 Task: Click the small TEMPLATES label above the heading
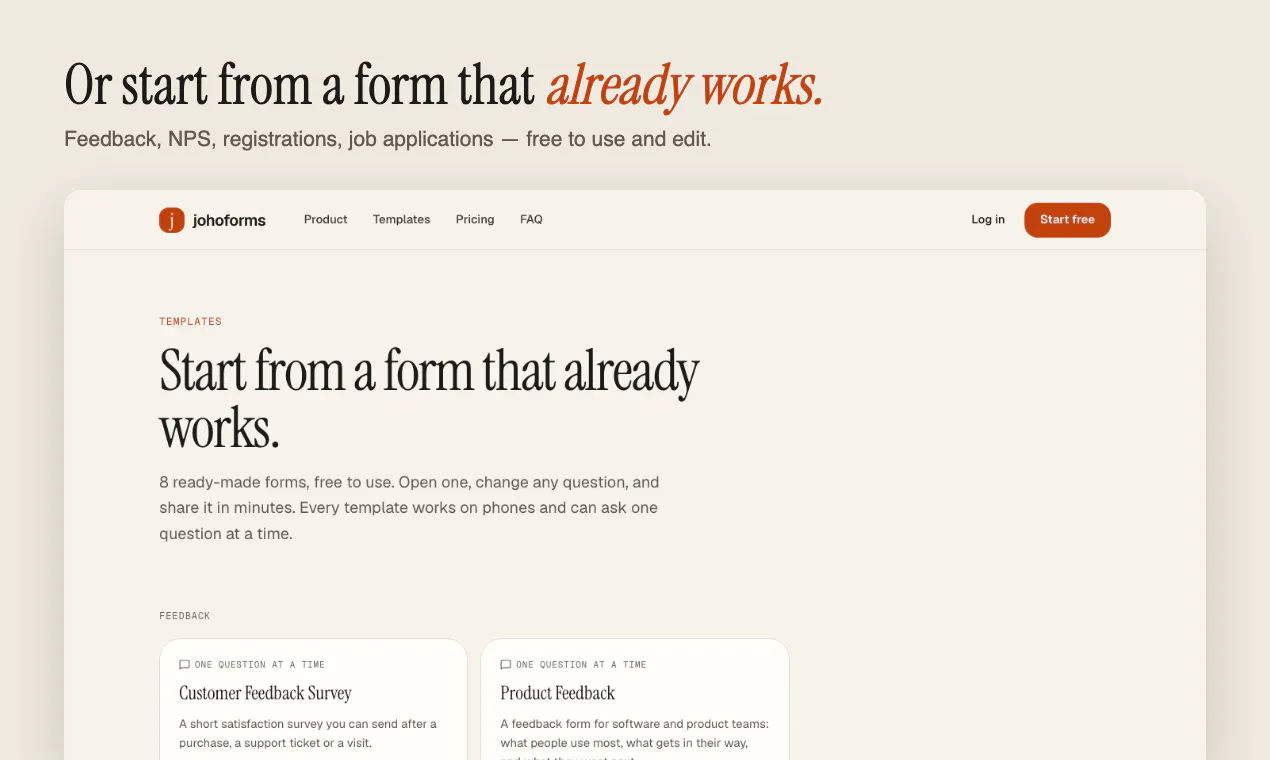[x=190, y=321]
